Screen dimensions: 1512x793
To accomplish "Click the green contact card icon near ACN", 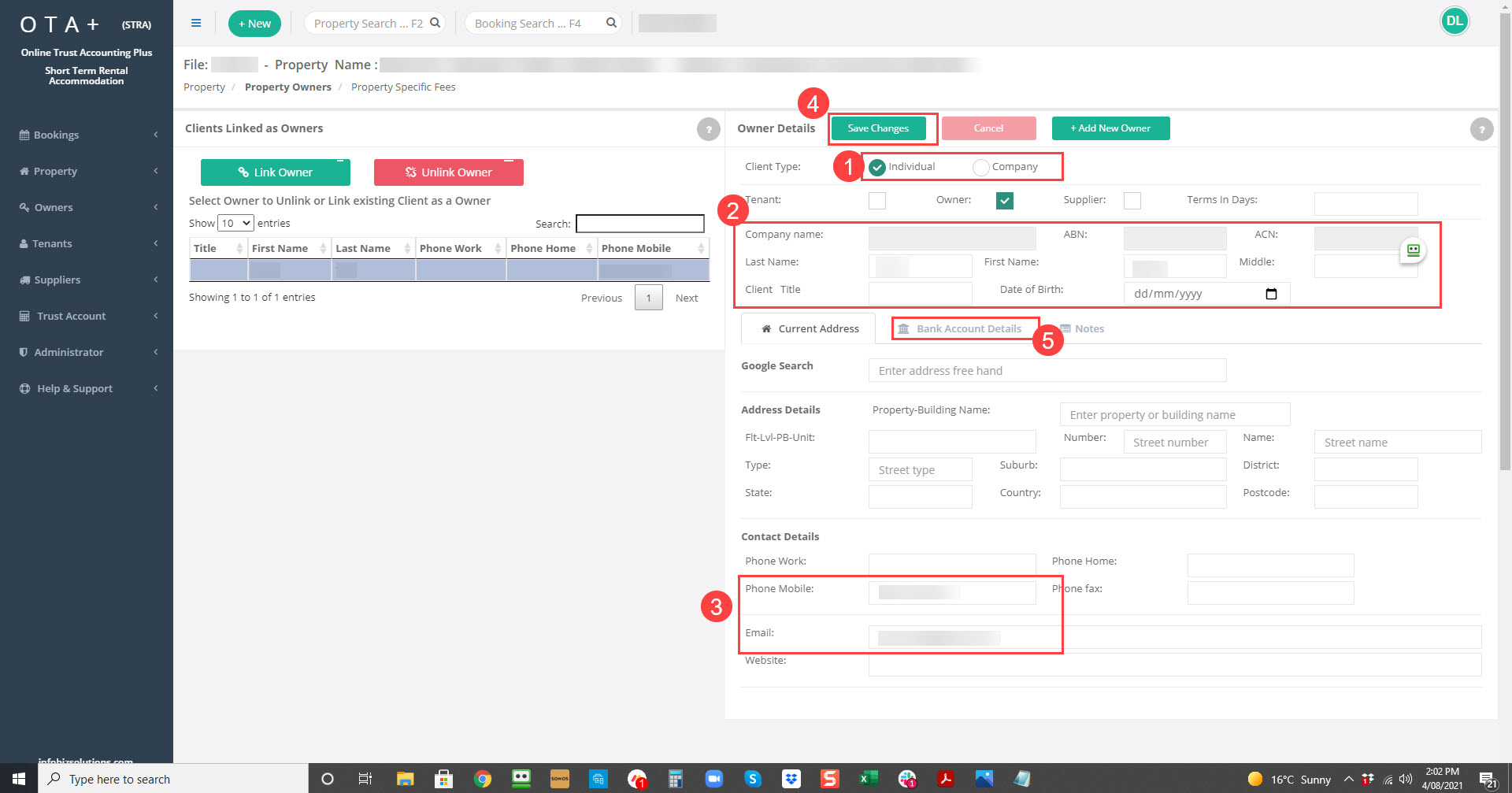I will (x=1413, y=250).
